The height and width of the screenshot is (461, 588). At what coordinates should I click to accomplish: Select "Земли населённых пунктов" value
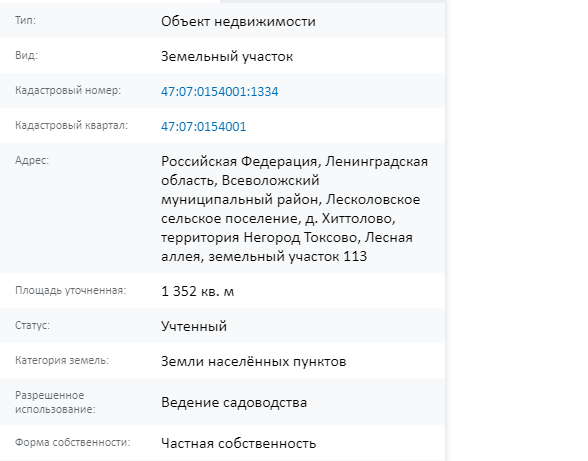pyautogui.click(x=254, y=361)
